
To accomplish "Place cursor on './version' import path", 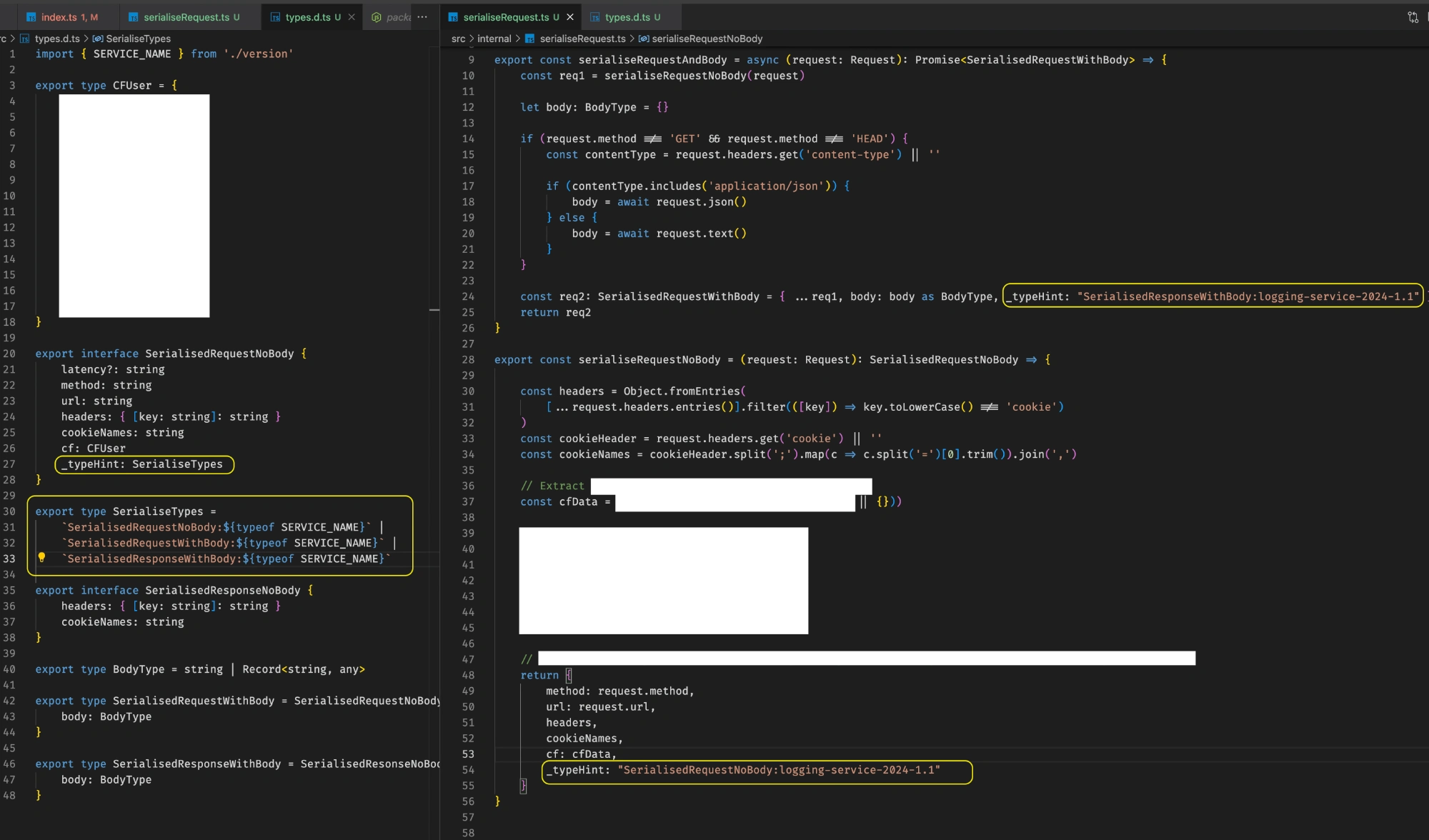I will pyautogui.click(x=258, y=54).
